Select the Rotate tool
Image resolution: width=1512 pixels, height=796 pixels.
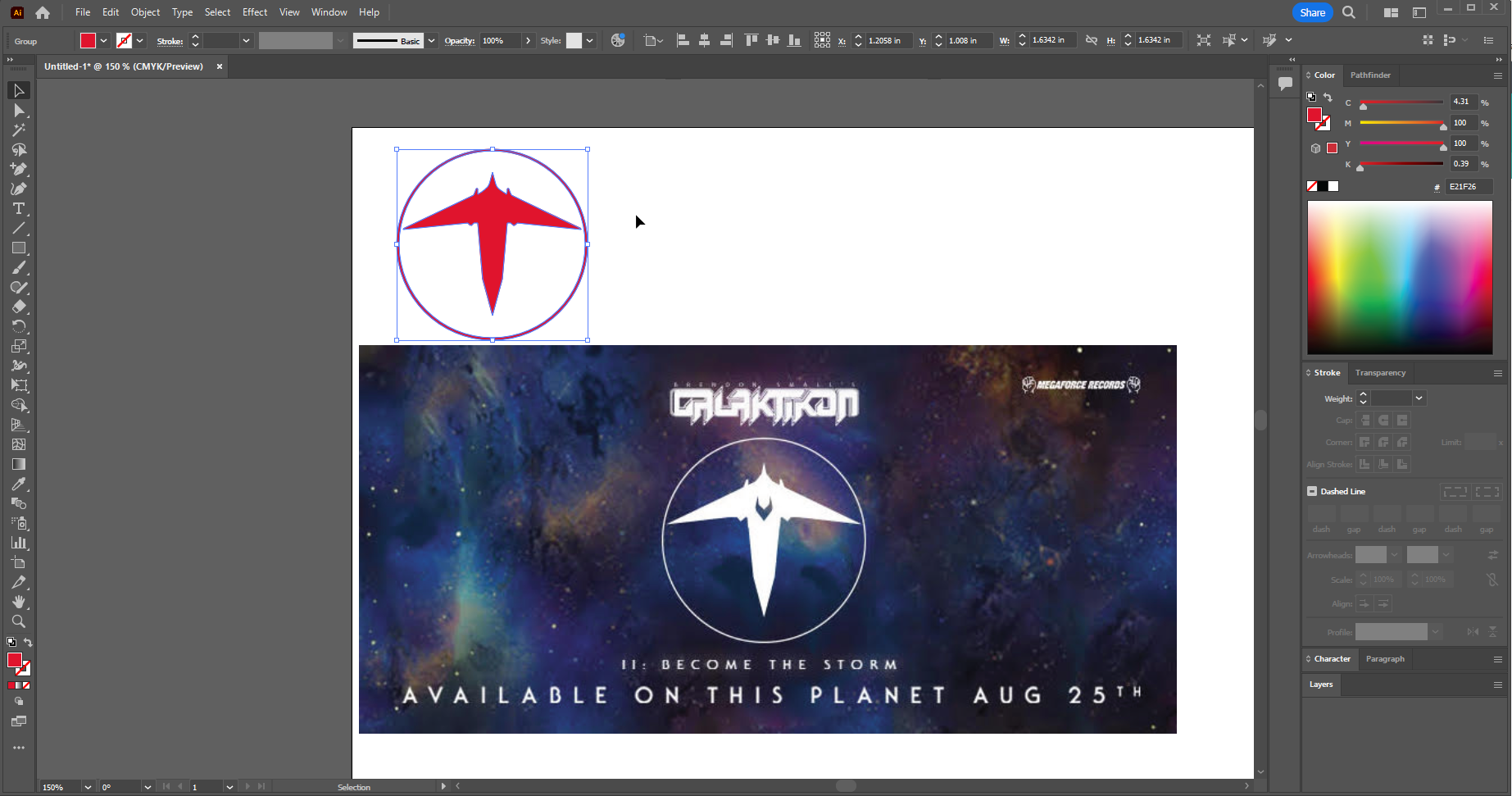pos(19,327)
